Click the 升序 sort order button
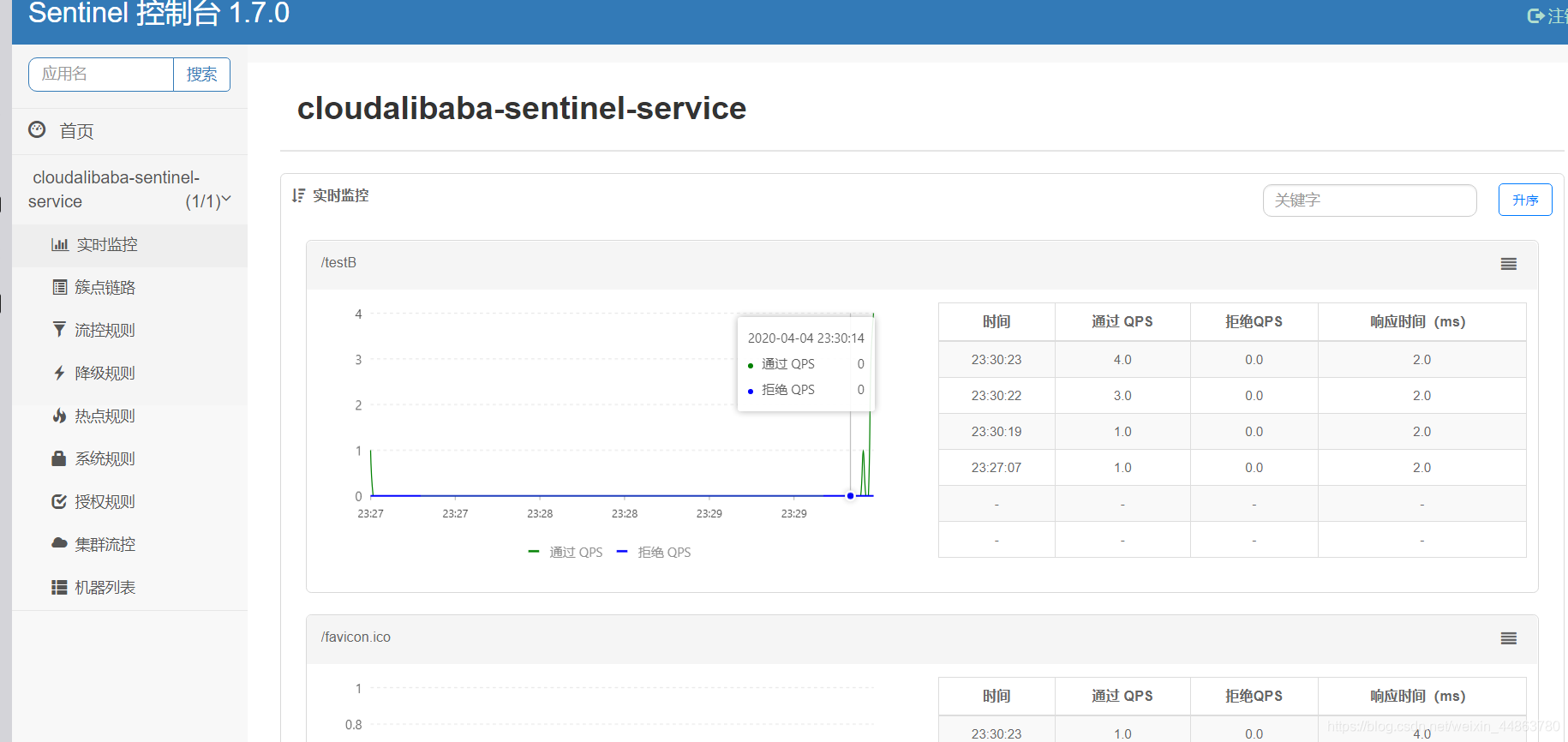Image resolution: width=1568 pixels, height=742 pixels. tap(1525, 200)
